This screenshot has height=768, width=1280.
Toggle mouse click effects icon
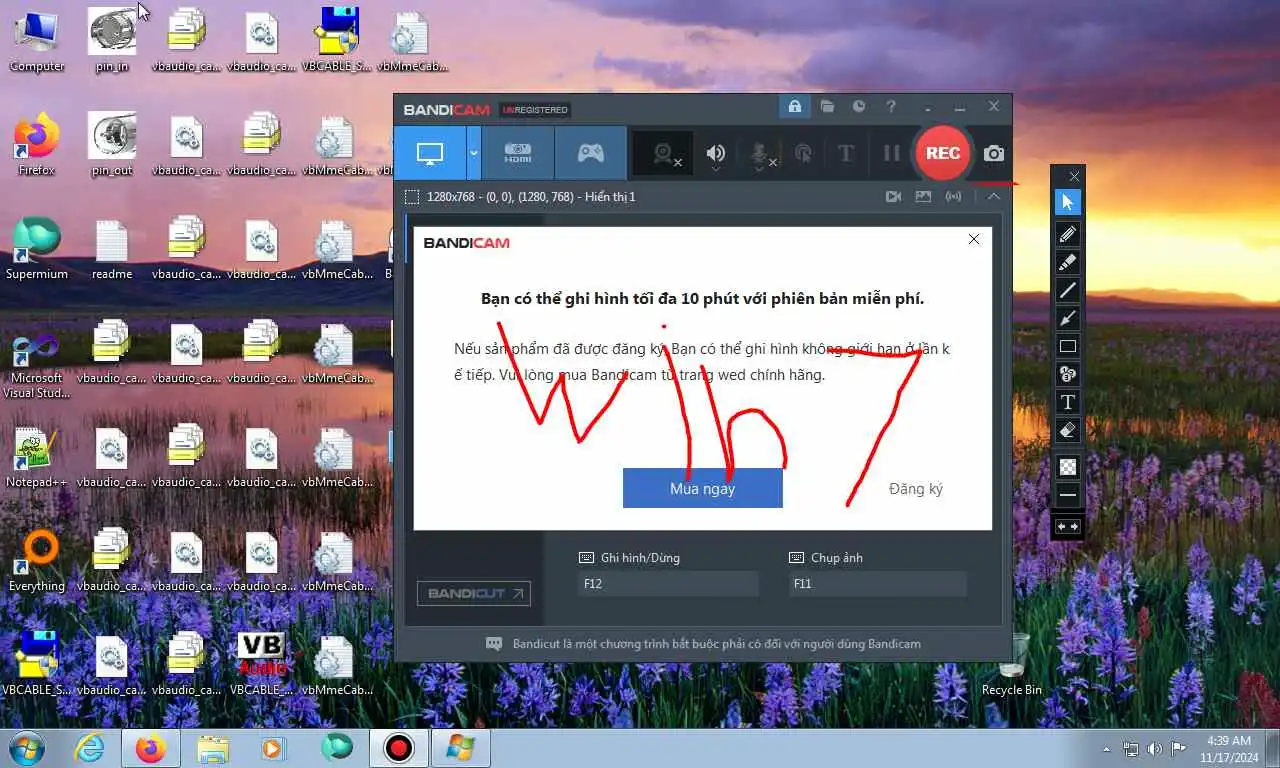pyautogui.click(x=803, y=154)
